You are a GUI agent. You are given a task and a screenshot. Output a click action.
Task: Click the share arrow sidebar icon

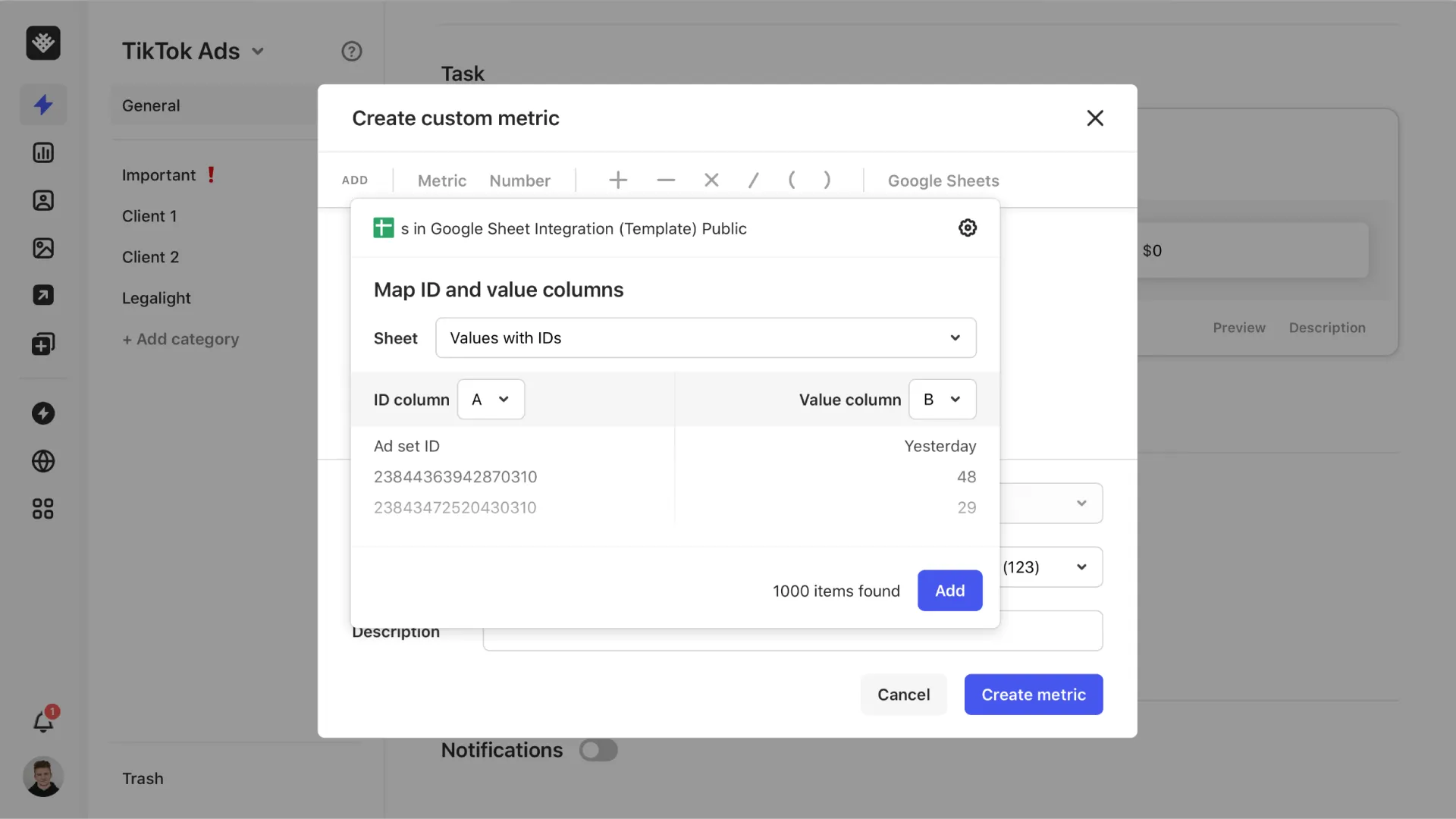43,295
